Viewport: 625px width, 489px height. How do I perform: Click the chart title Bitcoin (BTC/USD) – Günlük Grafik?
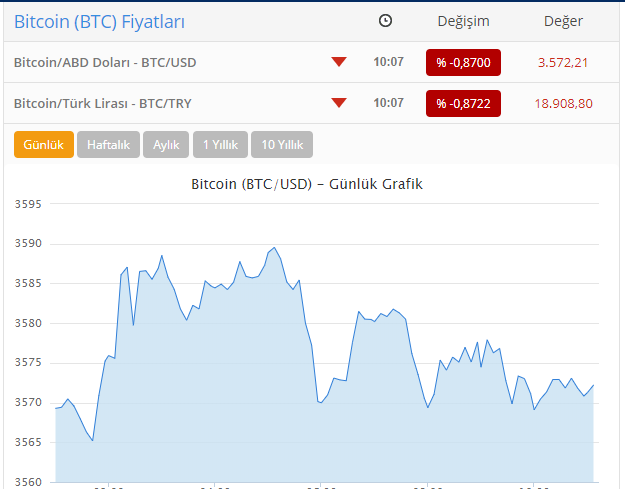307,184
